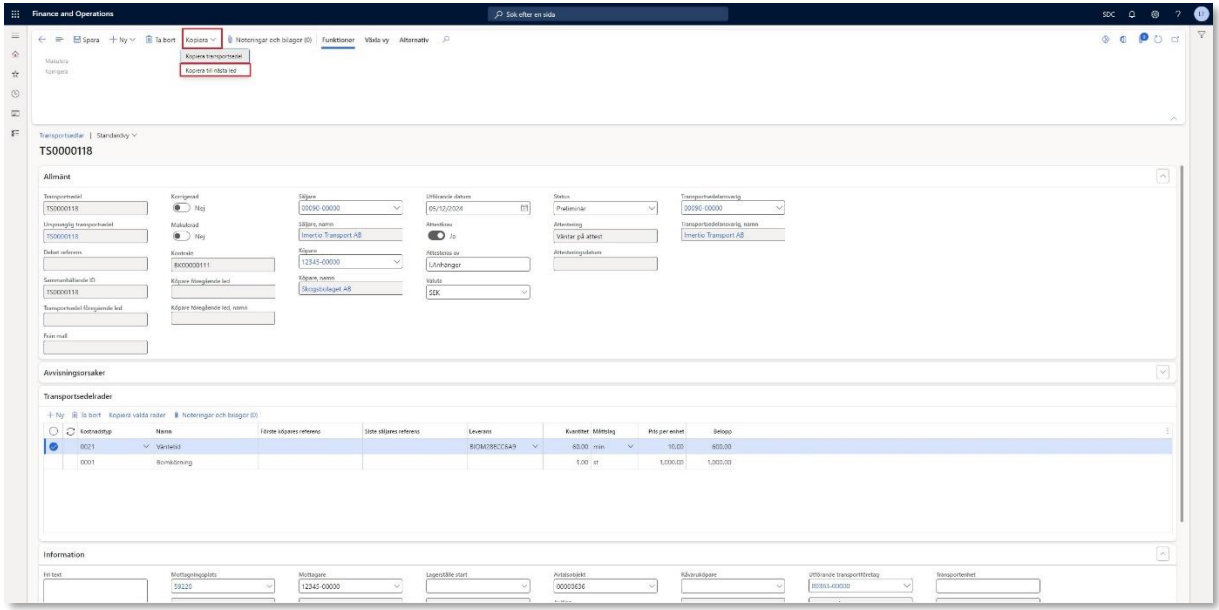This screenshot has width=1219, height=610.
Task: Toggle the Korrigerad switch
Action: pyautogui.click(x=181, y=209)
